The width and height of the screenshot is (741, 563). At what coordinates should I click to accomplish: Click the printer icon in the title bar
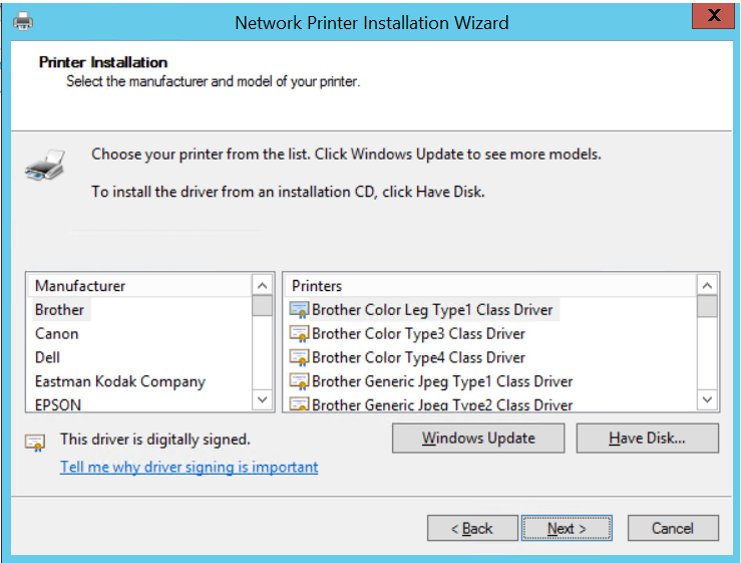click(23, 21)
